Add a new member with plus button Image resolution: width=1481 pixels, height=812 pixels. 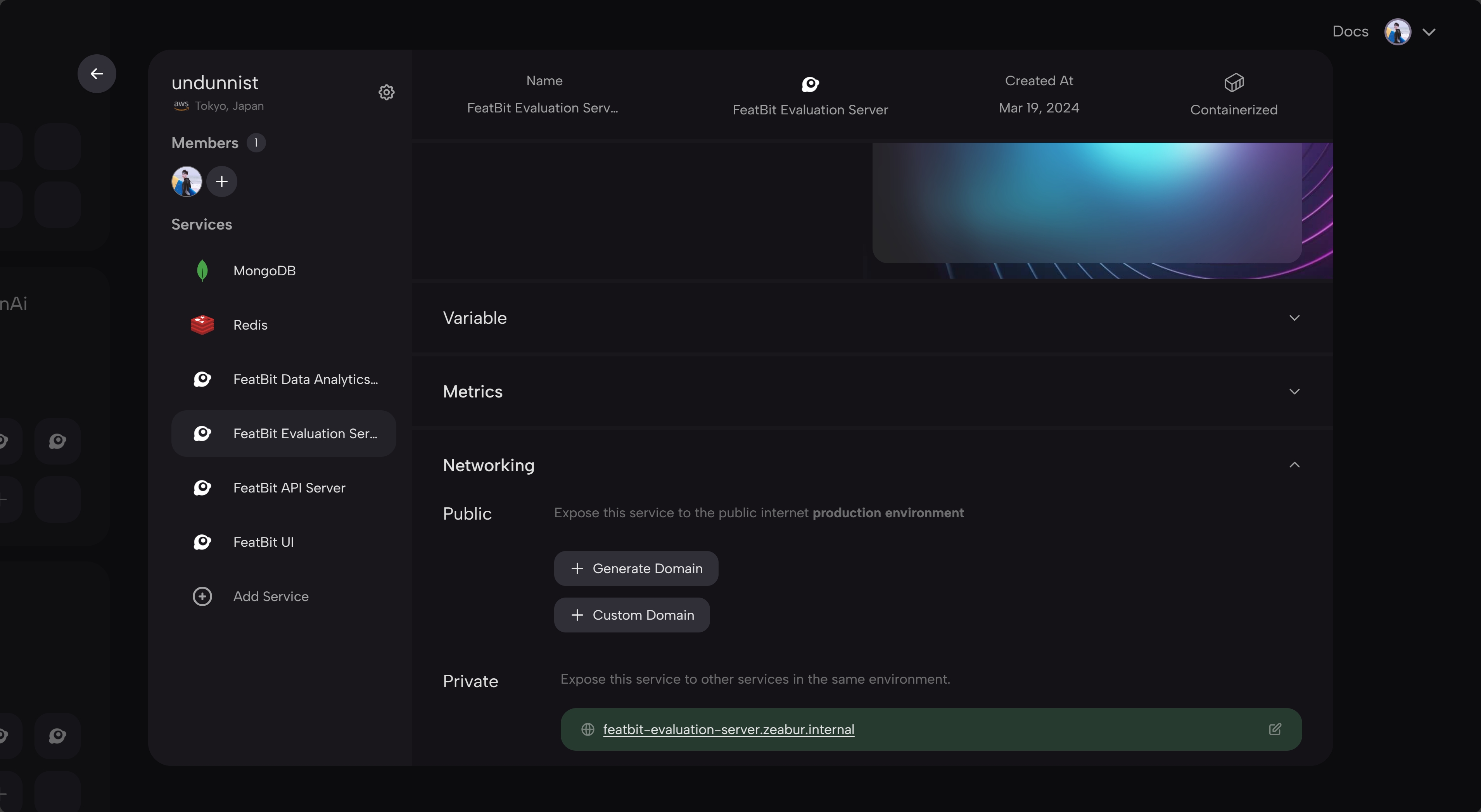pyautogui.click(x=221, y=182)
